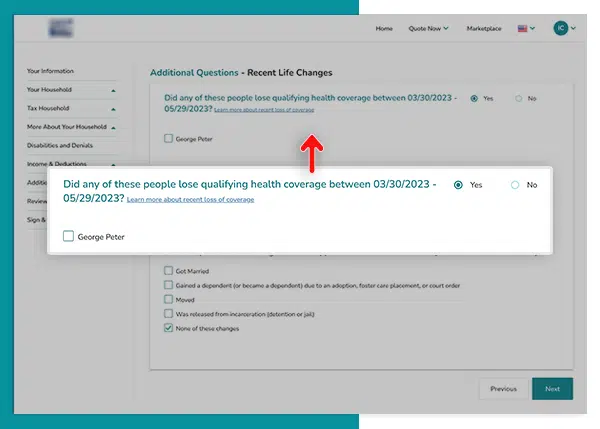The width and height of the screenshot is (600, 429).
Task: Open the Your Information section
Action: [x=50, y=71]
